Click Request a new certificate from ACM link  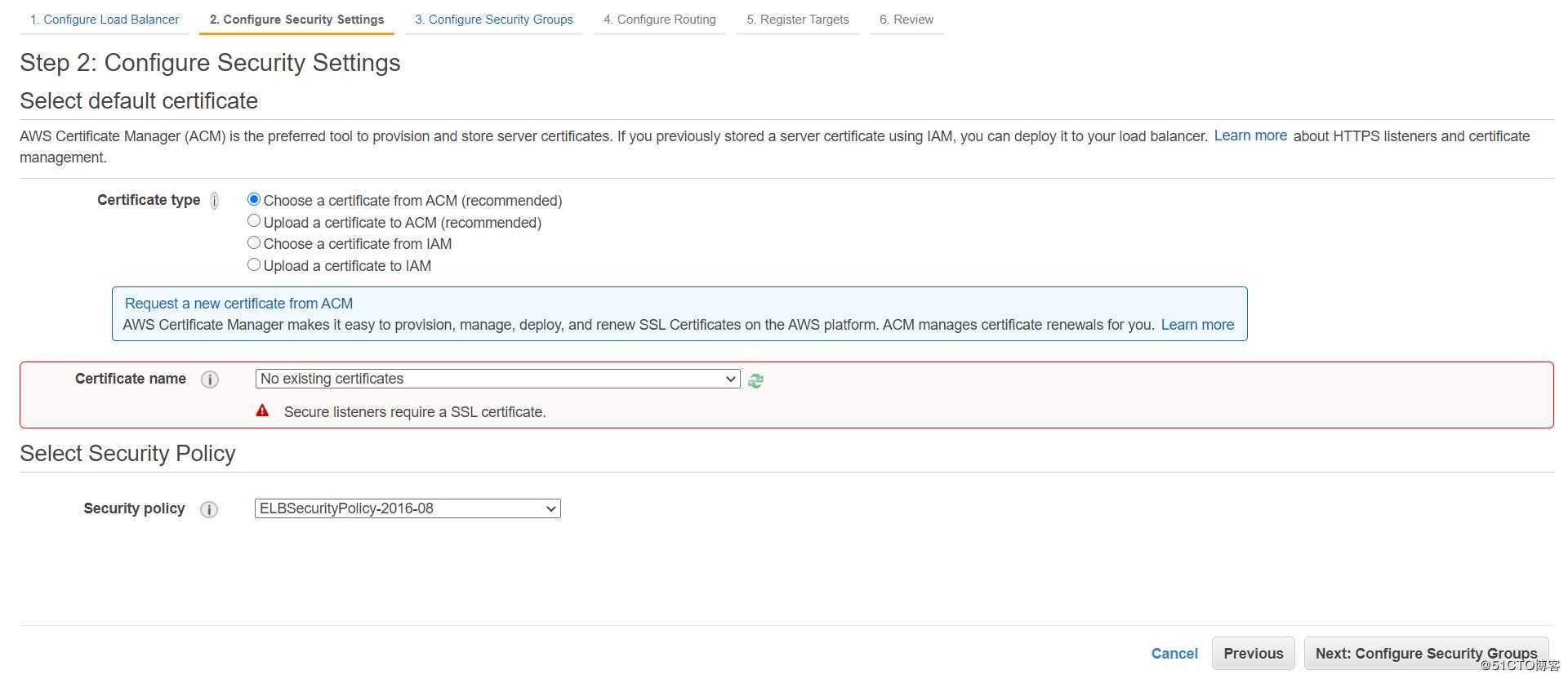pos(238,304)
